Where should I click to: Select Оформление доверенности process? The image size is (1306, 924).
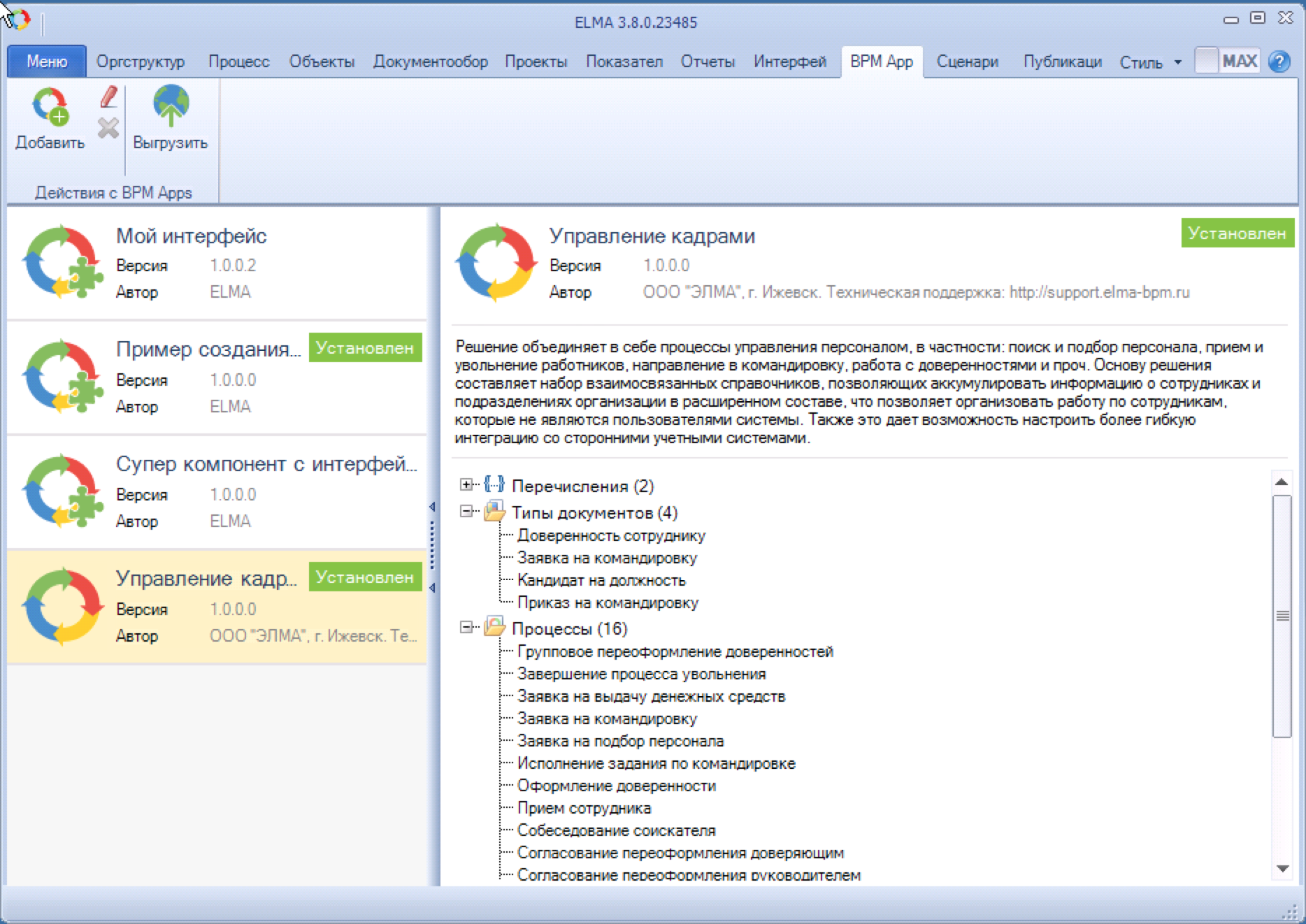[x=616, y=786]
